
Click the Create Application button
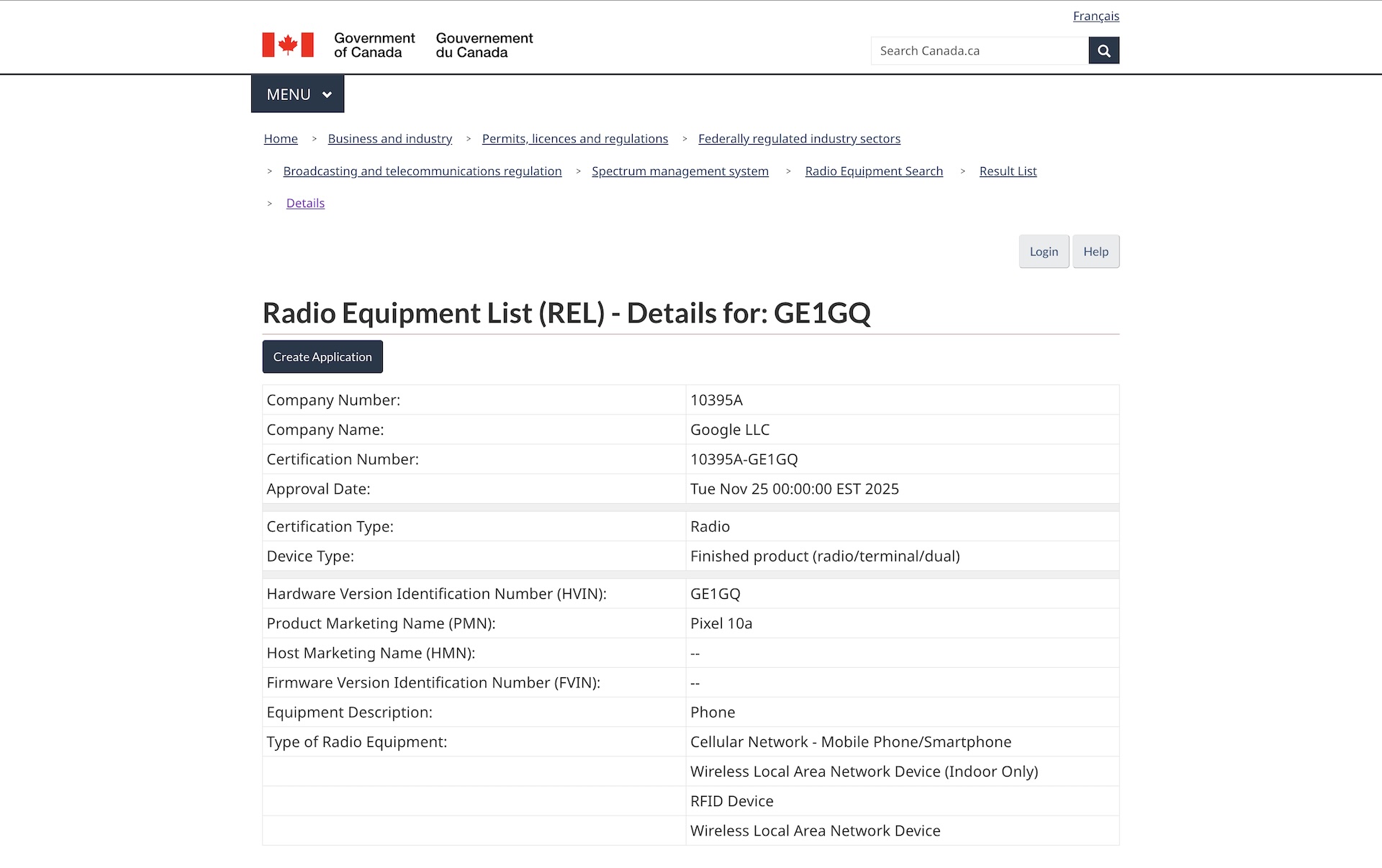click(322, 357)
